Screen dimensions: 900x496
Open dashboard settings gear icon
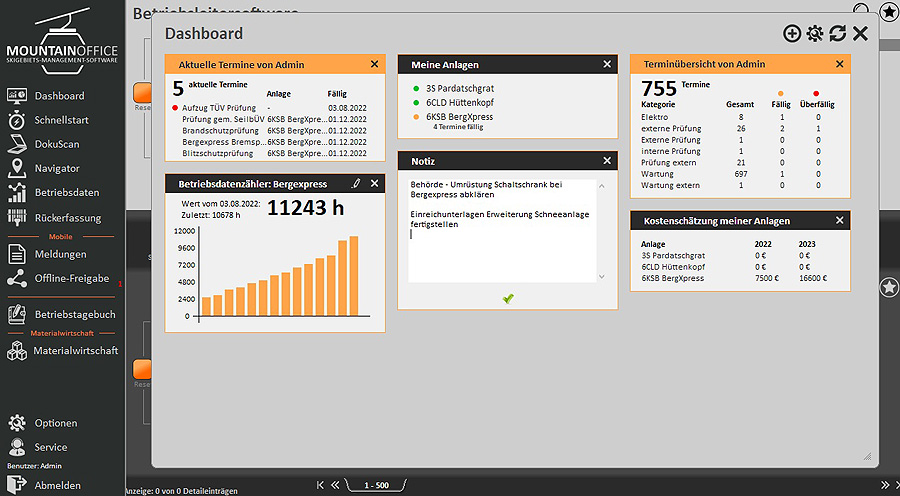pyautogui.click(x=815, y=34)
